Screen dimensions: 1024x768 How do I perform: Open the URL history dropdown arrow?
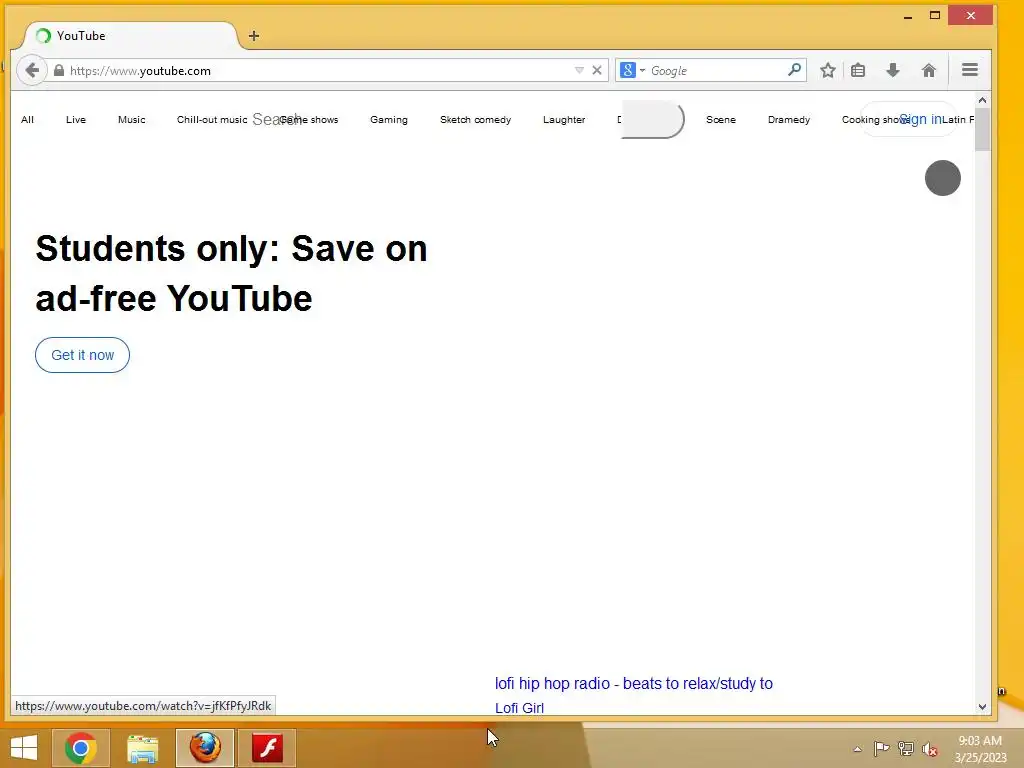(579, 71)
